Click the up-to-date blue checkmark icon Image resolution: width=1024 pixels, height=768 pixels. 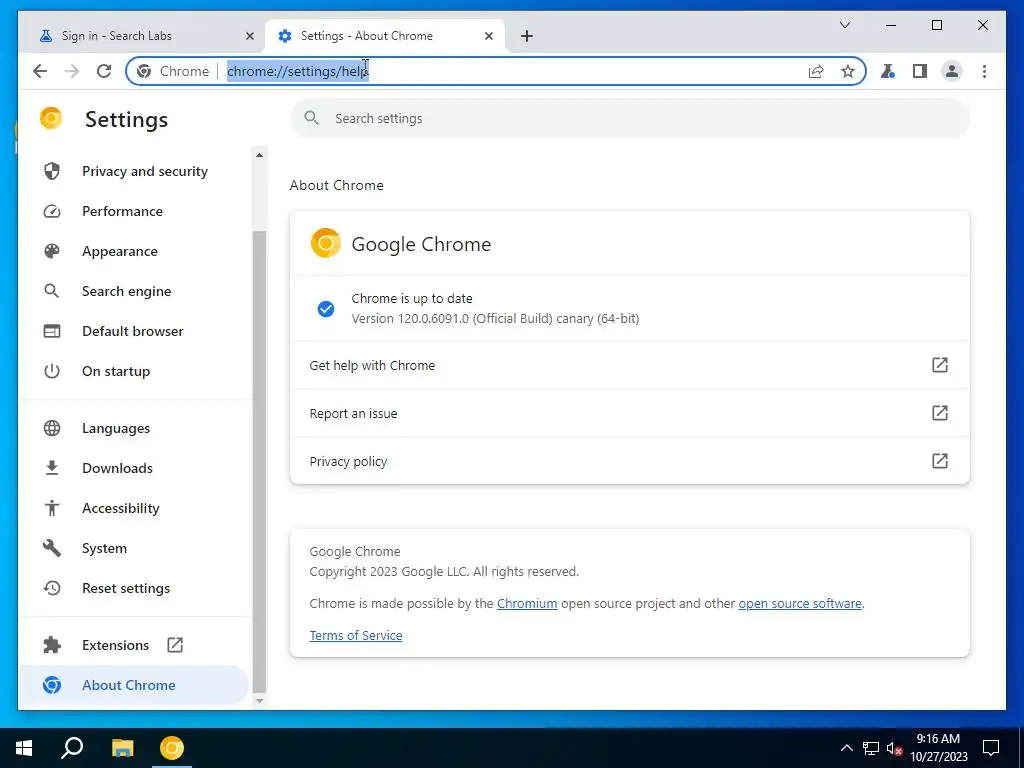[x=326, y=309]
